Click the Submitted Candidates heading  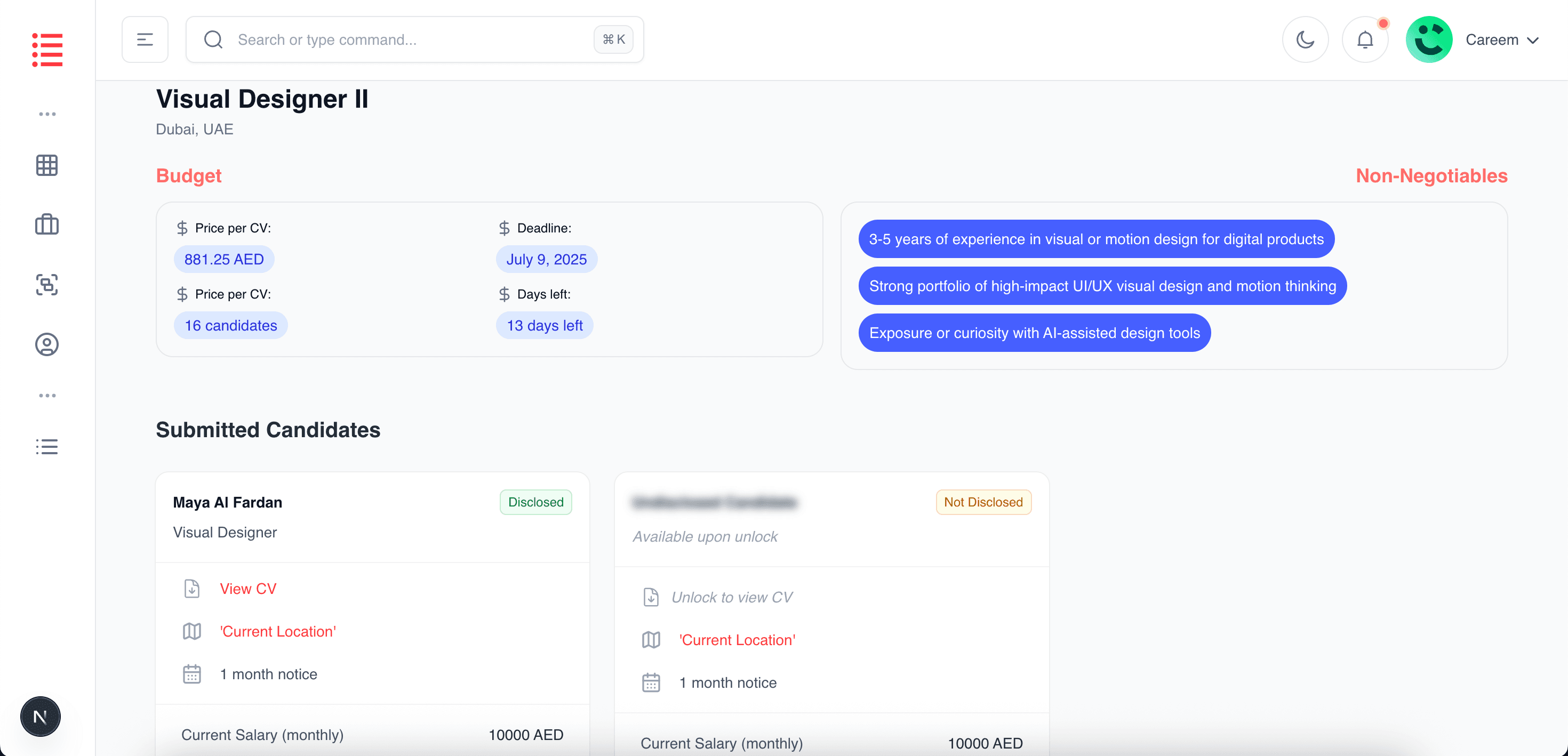pyautogui.click(x=268, y=430)
